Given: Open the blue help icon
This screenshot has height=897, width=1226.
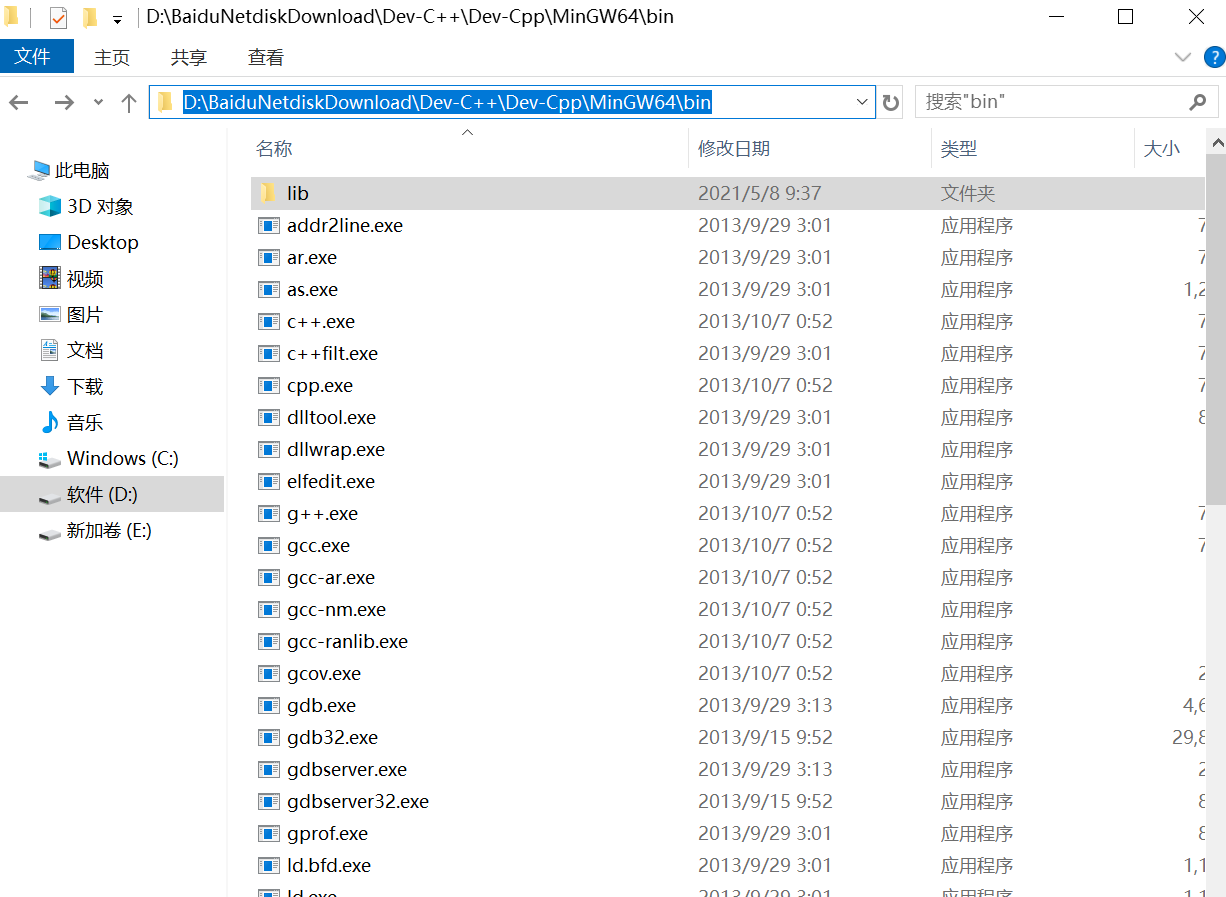Looking at the screenshot, I should 1214,57.
